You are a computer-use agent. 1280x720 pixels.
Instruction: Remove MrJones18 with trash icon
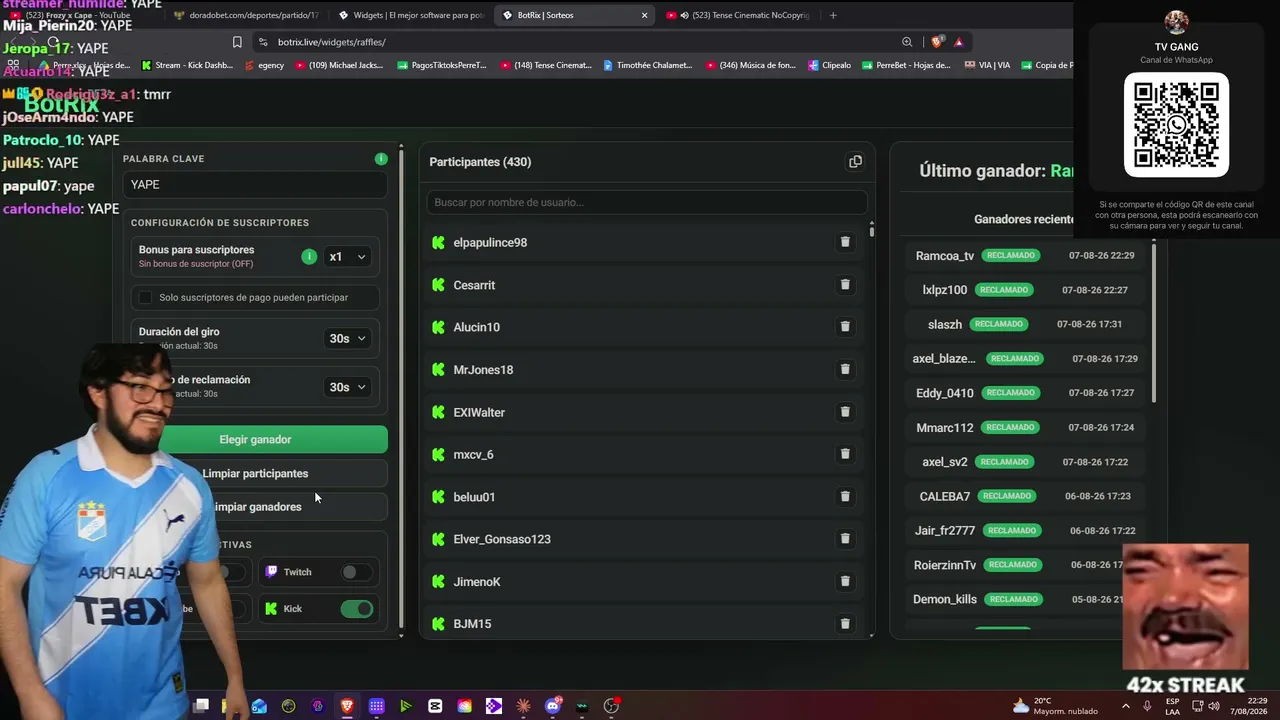845,369
